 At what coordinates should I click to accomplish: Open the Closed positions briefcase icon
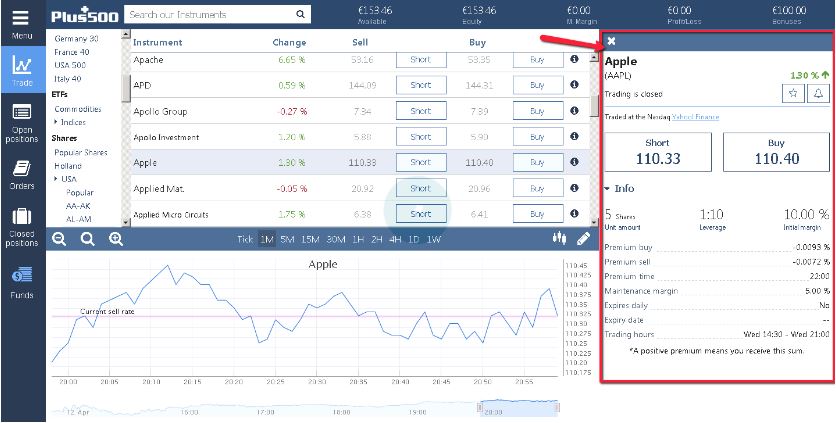coord(22,217)
